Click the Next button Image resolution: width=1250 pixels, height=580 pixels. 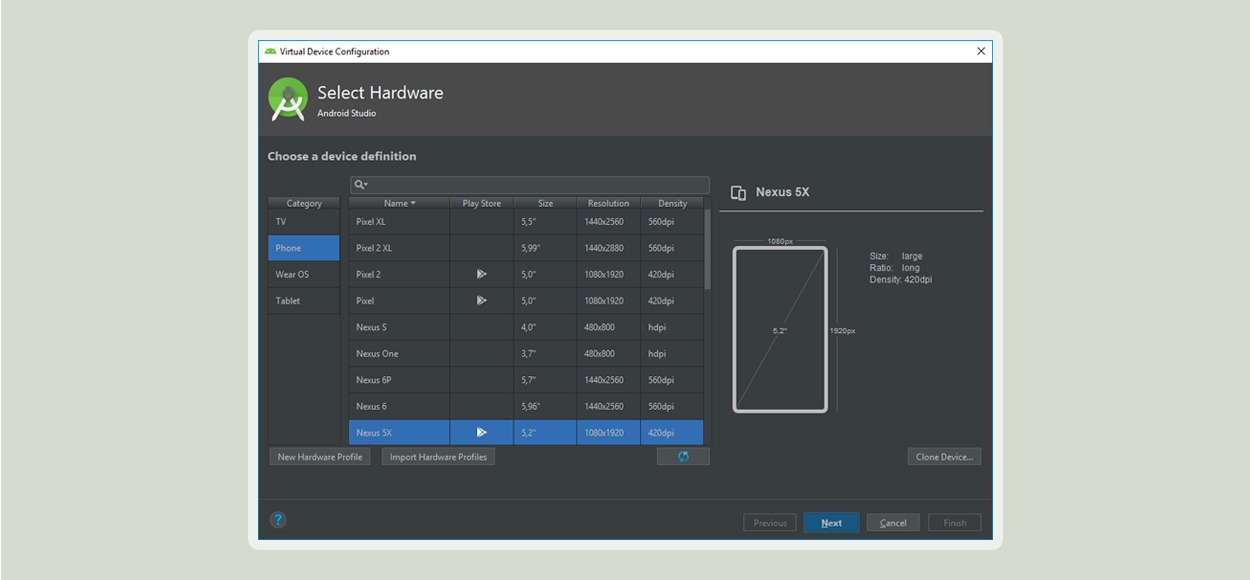click(831, 523)
